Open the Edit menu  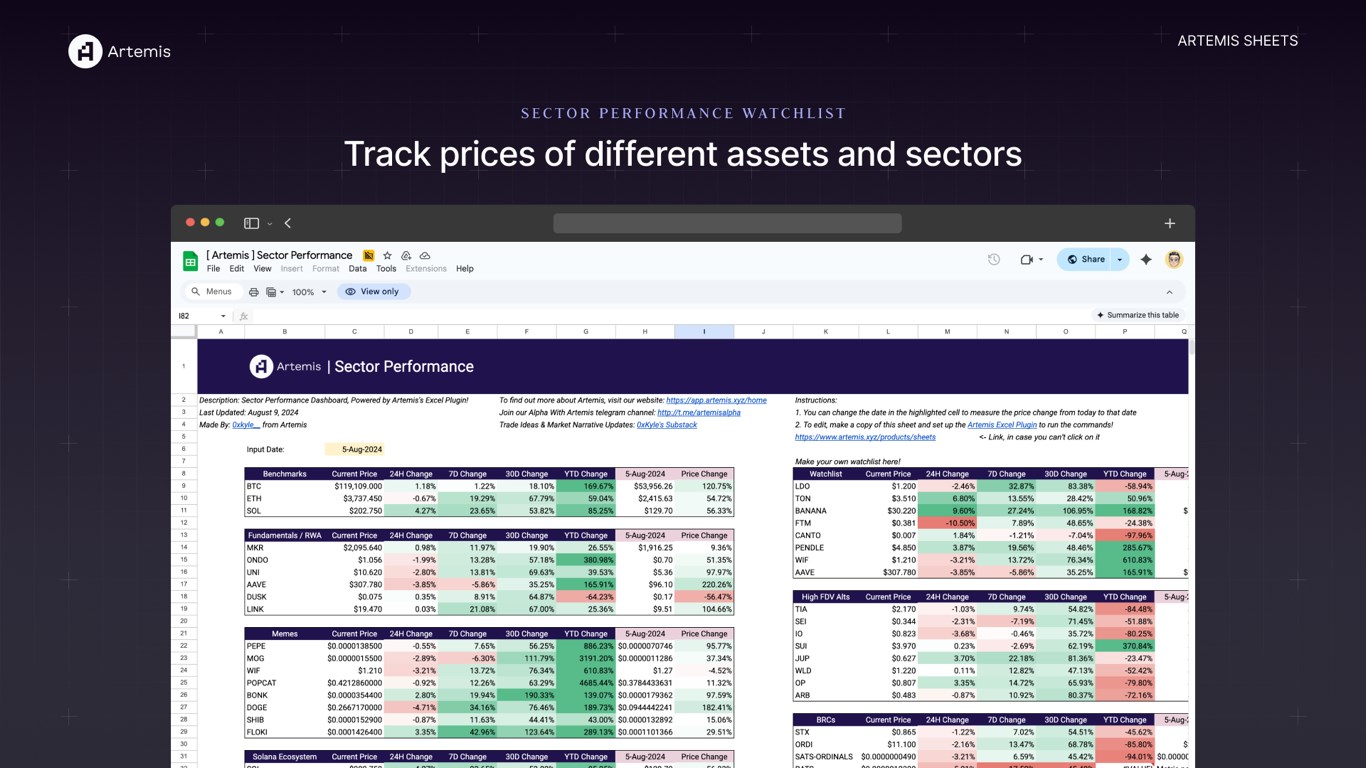pos(236,269)
